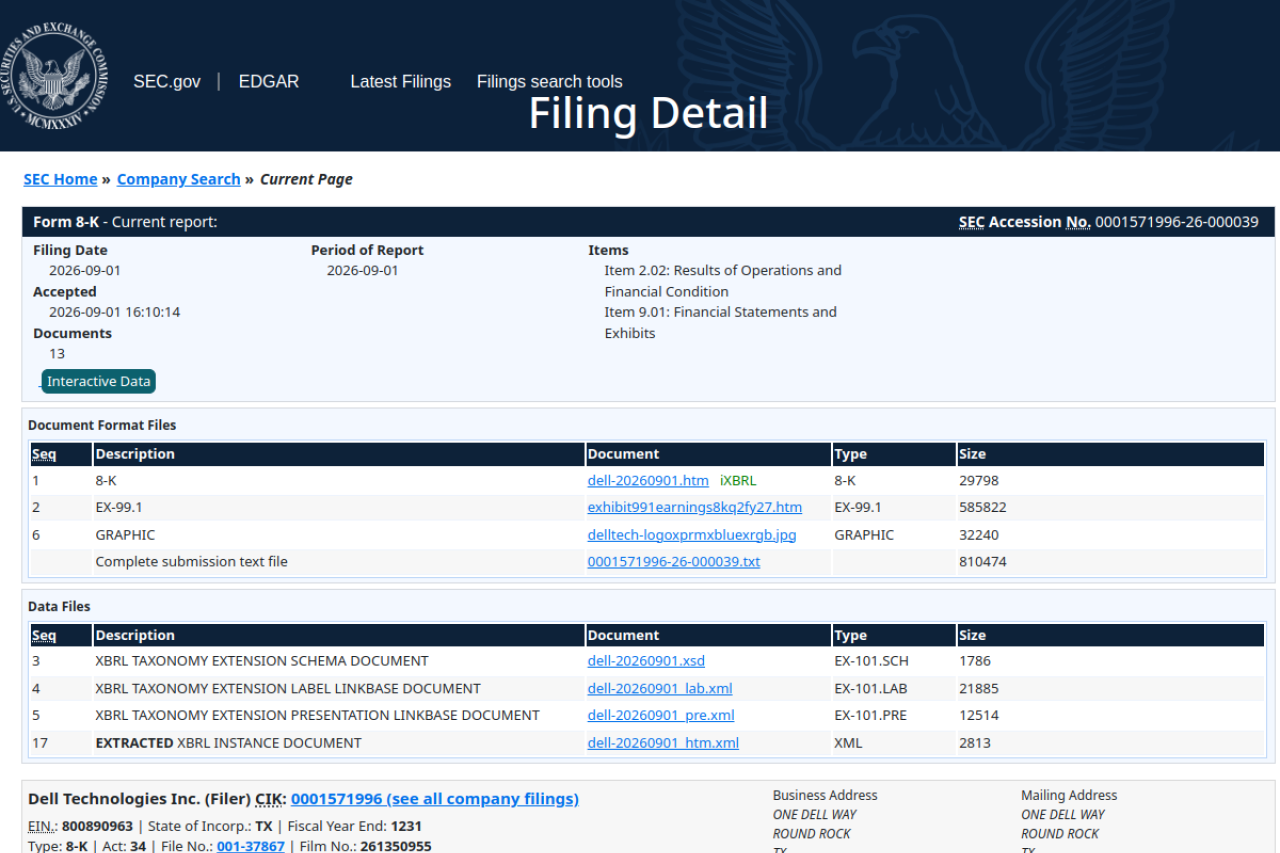Open the 0001571996-26-000039.txt submission file

click(674, 562)
